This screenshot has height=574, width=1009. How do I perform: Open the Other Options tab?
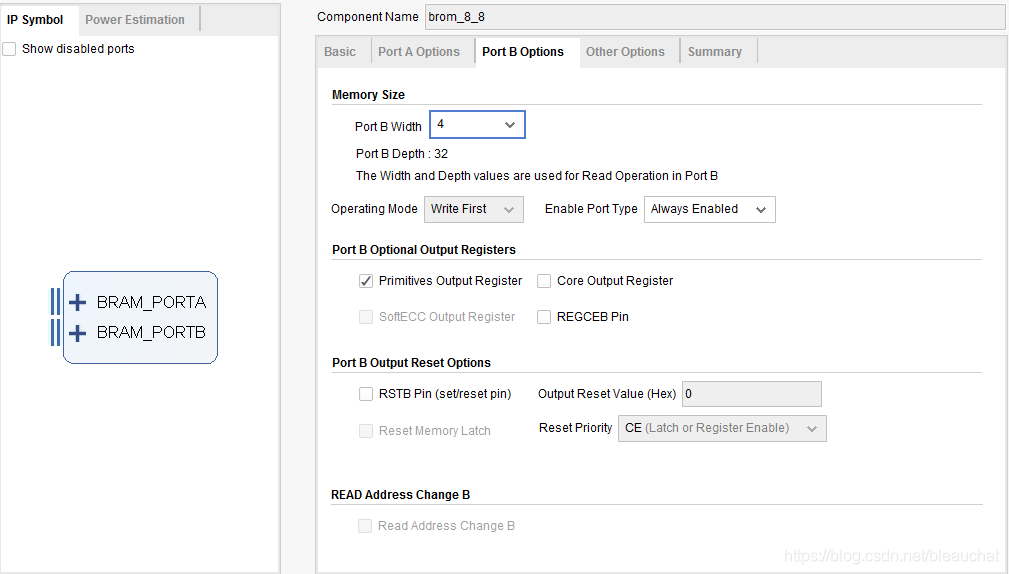[625, 52]
